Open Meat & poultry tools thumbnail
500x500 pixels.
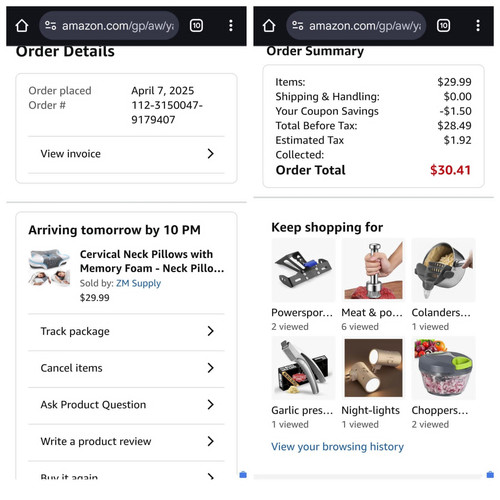(x=373, y=270)
